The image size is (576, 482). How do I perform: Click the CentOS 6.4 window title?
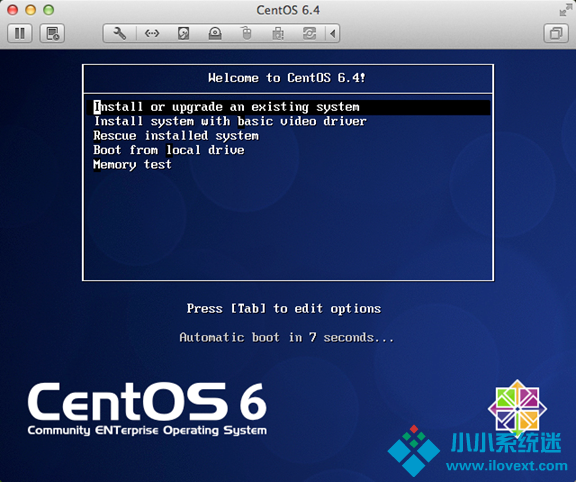point(288,10)
